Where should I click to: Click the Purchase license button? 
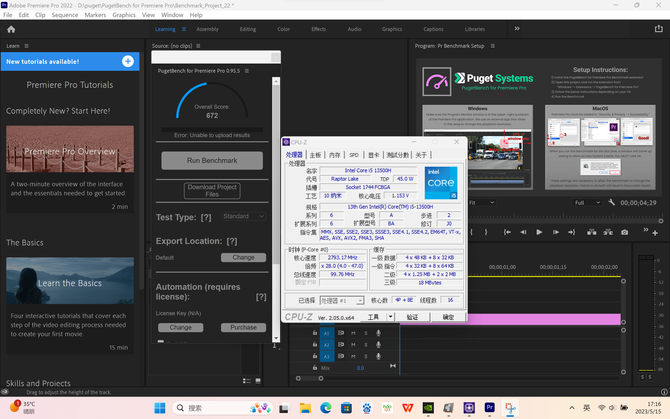[244, 328]
